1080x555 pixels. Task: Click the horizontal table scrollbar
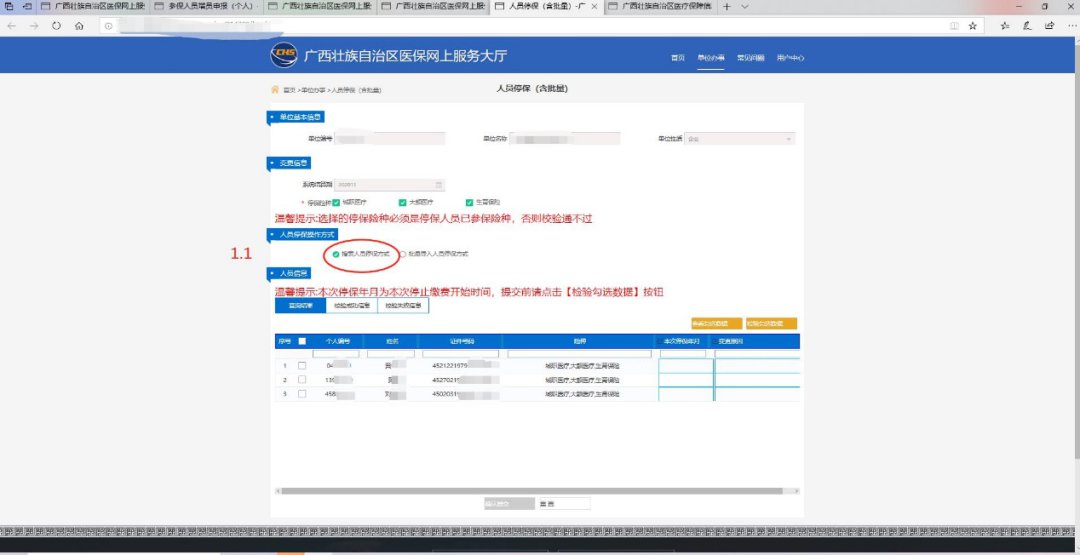532,491
